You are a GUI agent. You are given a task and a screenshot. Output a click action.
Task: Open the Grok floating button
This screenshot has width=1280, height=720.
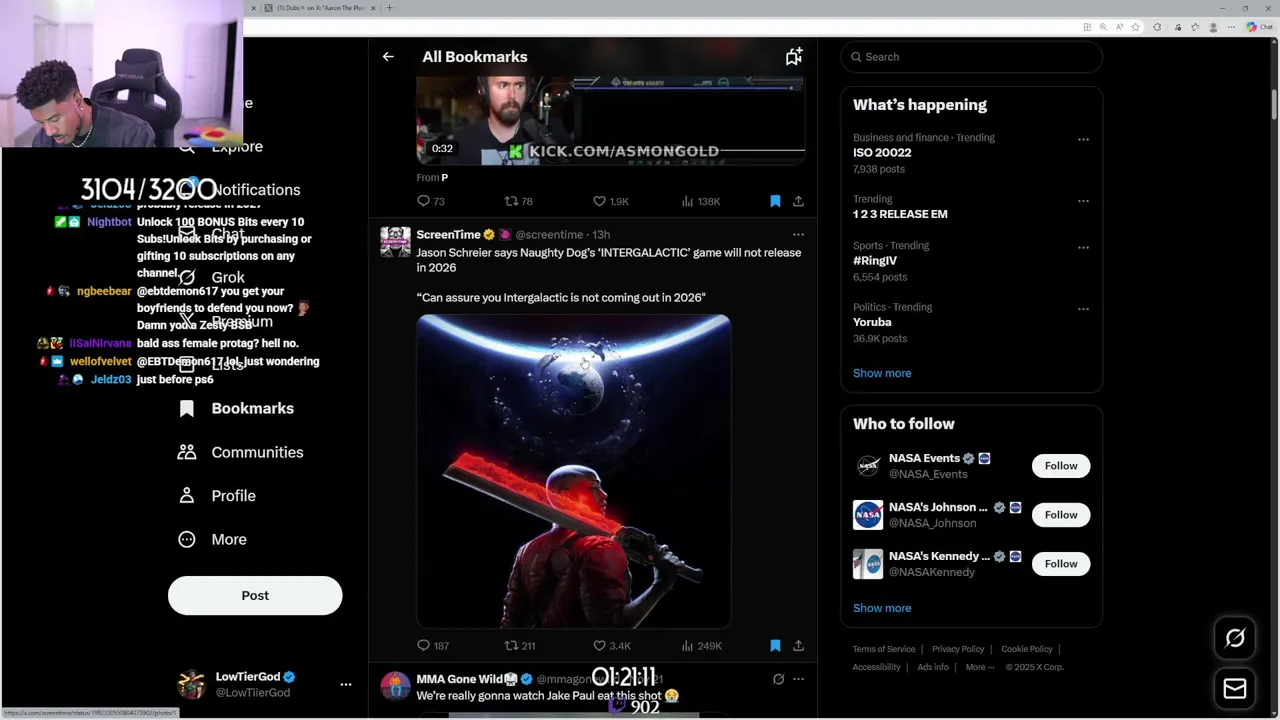coord(1235,638)
